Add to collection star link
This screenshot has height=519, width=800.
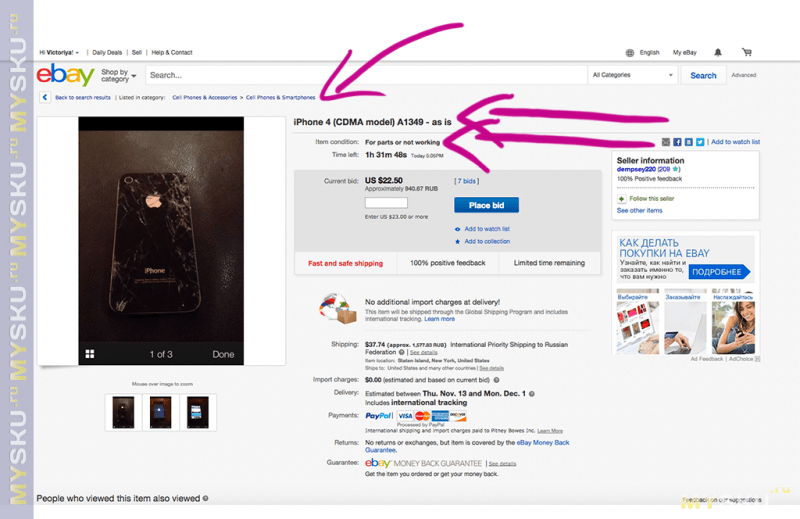pos(482,241)
